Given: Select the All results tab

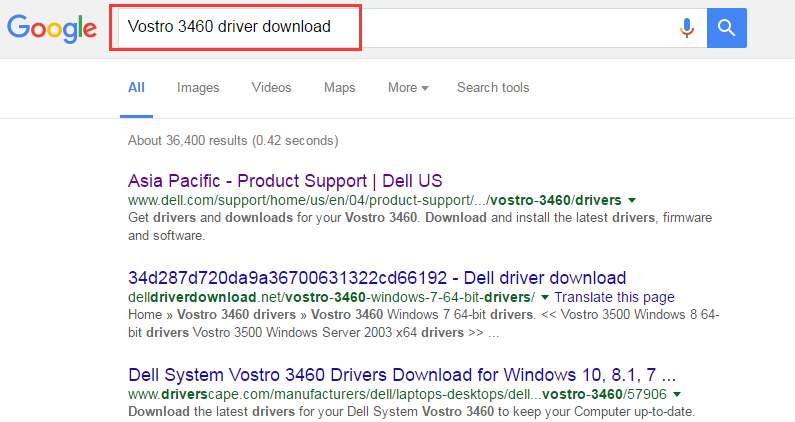Looking at the screenshot, I should pos(136,88).
